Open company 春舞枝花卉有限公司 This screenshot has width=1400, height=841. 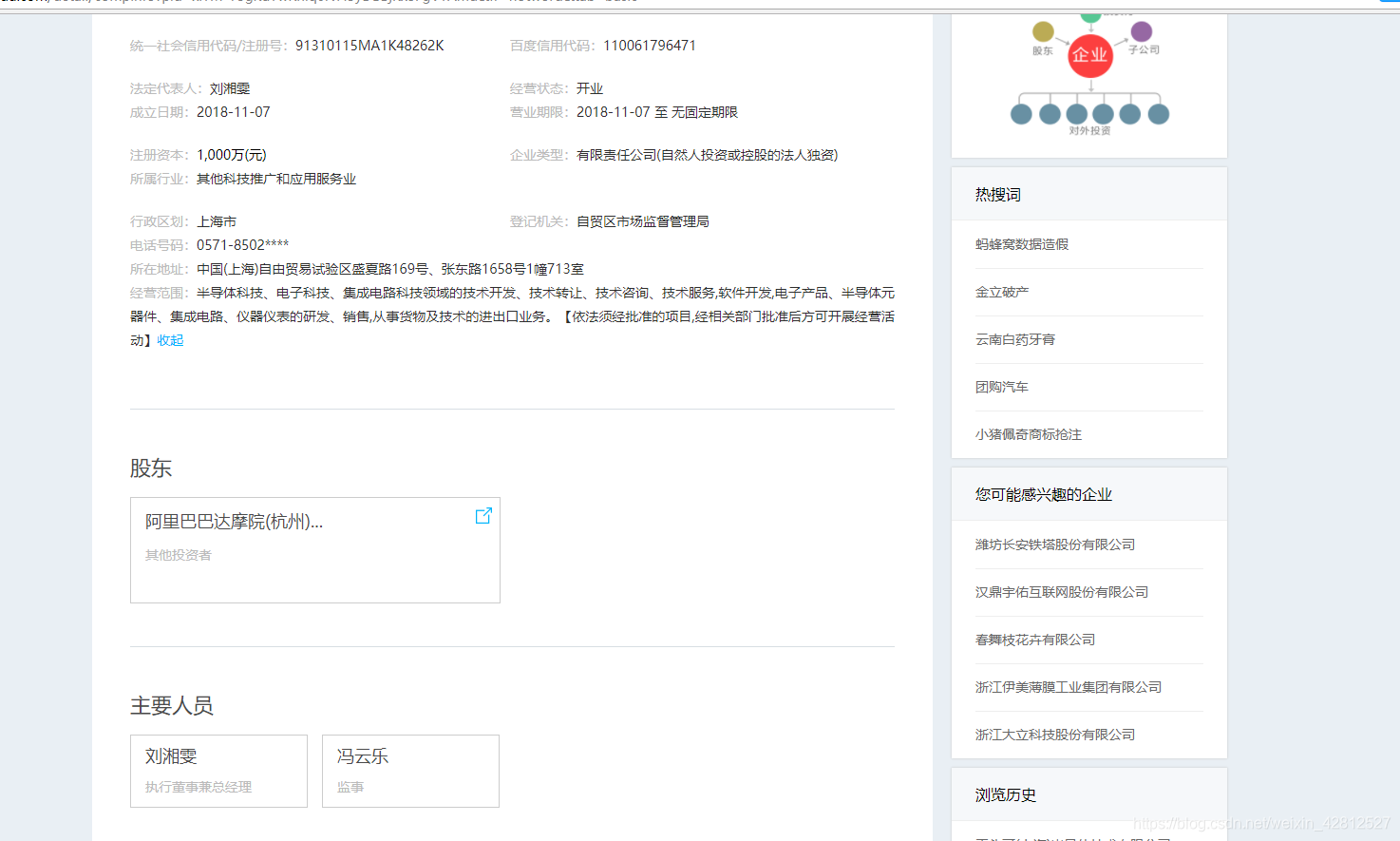(1035, 640)
